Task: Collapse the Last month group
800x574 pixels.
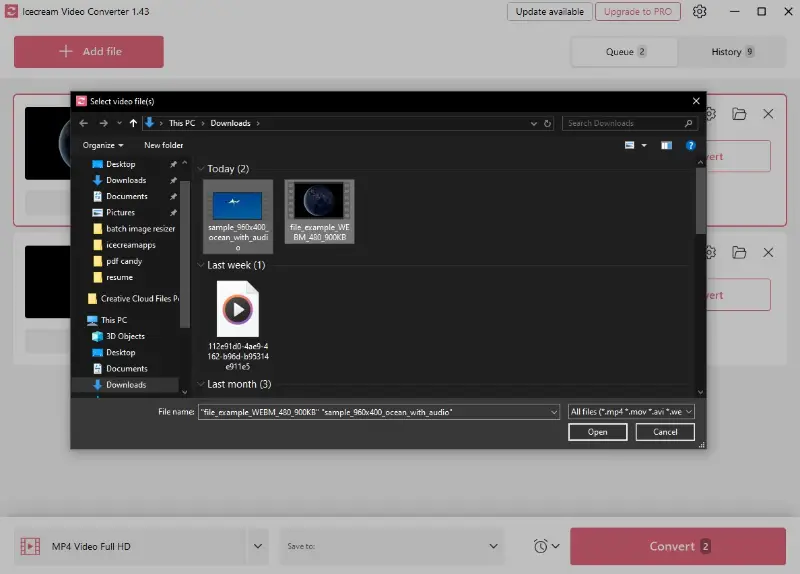Action: 201,384
